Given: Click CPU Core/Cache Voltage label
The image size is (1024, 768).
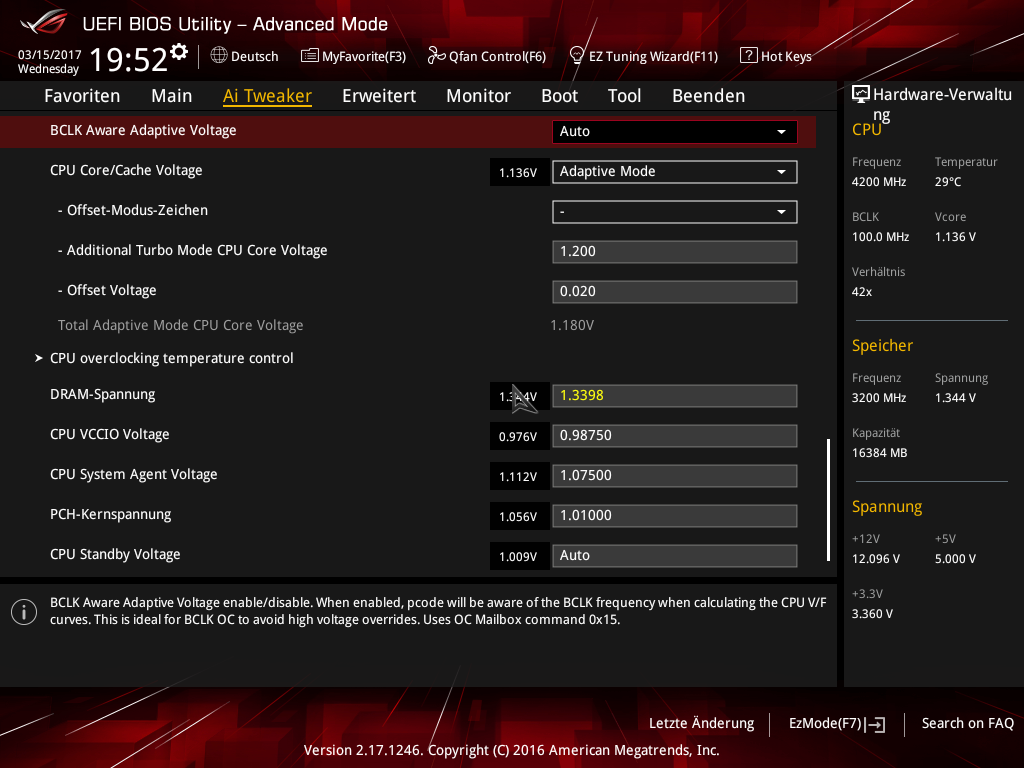Looking at the screenshot, I should 126,170.
